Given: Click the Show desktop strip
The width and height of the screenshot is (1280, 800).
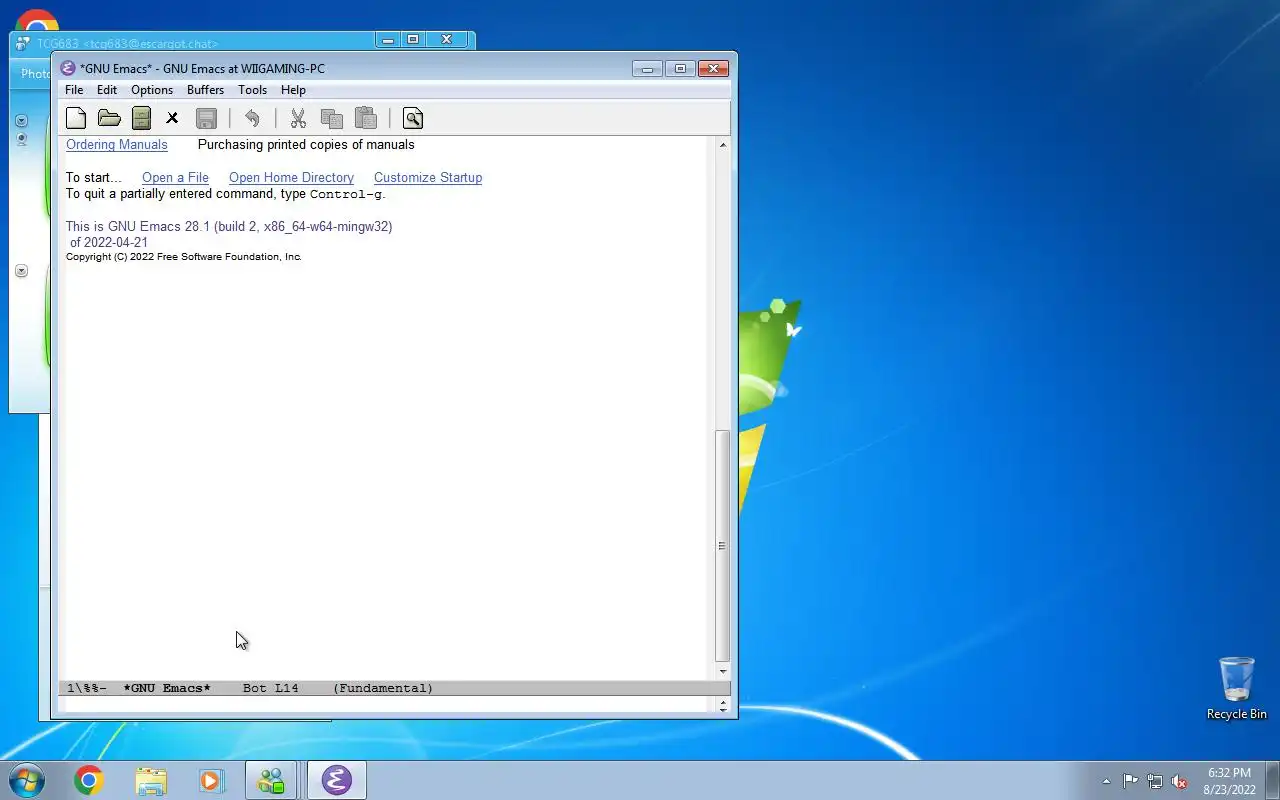Looking at the screenshot, I should point(1272,780).
